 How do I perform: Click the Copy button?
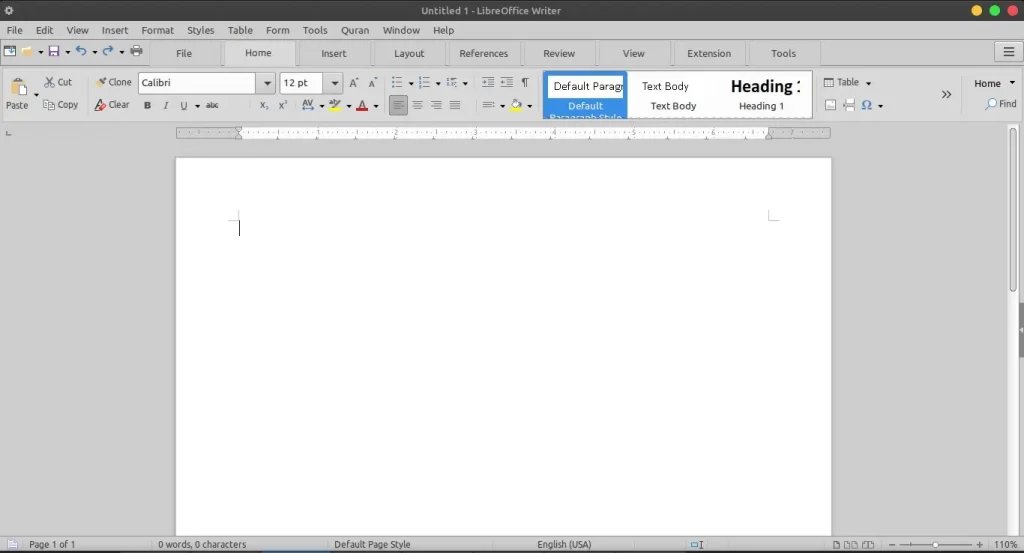click(61, 104)
